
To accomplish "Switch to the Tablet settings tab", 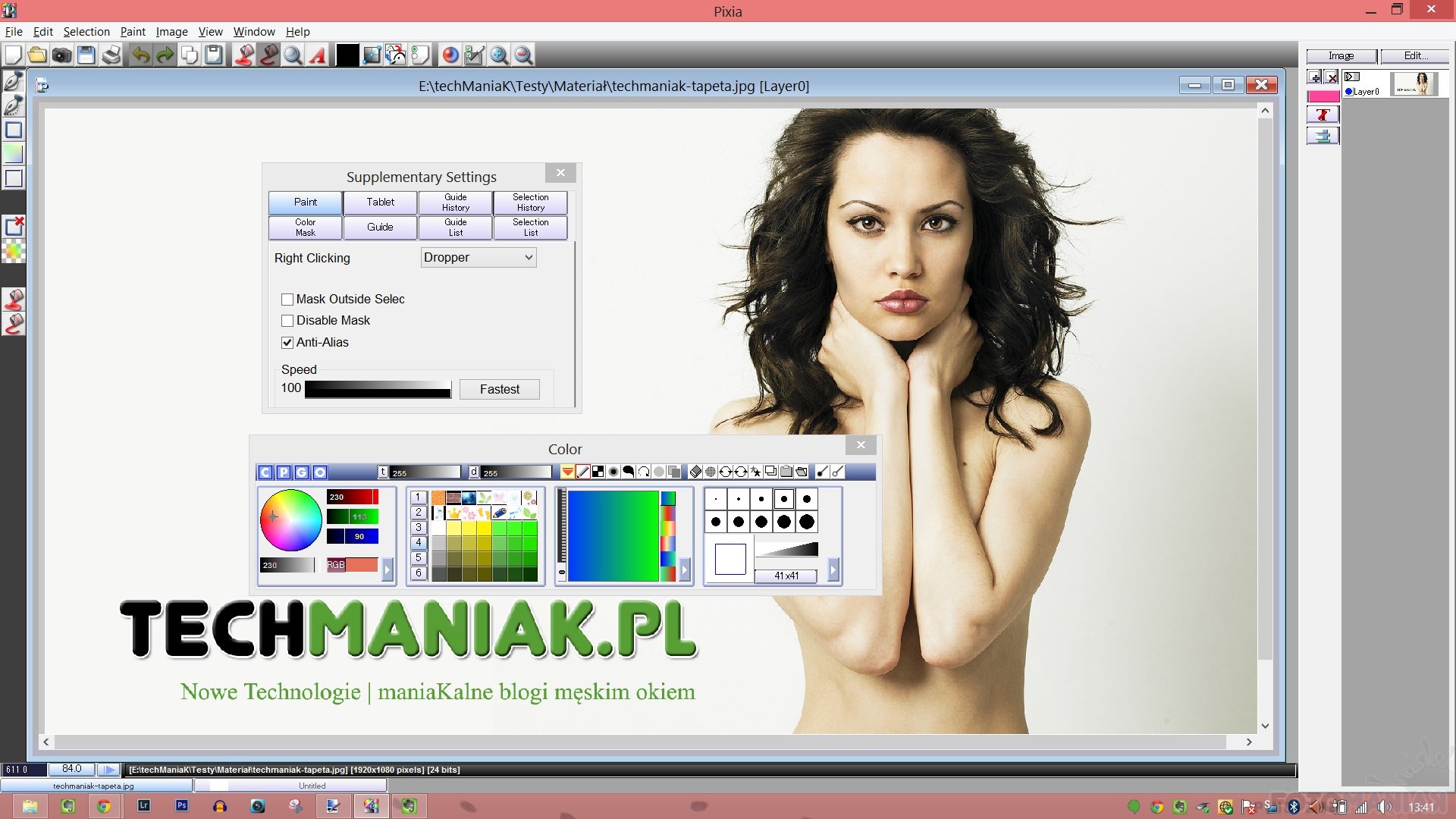I will pos(380,202).
